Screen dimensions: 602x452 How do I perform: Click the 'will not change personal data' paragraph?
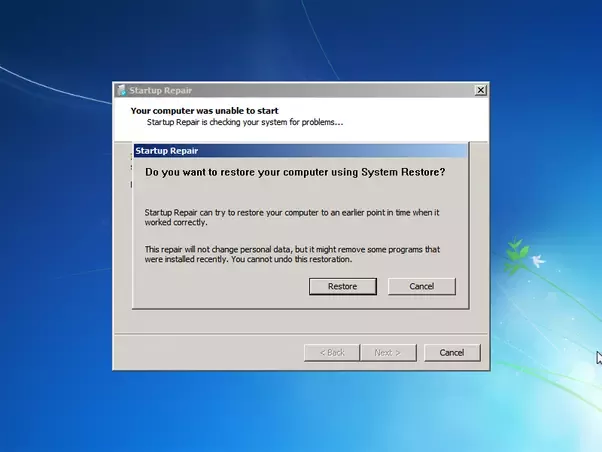(x=292, y=254)
